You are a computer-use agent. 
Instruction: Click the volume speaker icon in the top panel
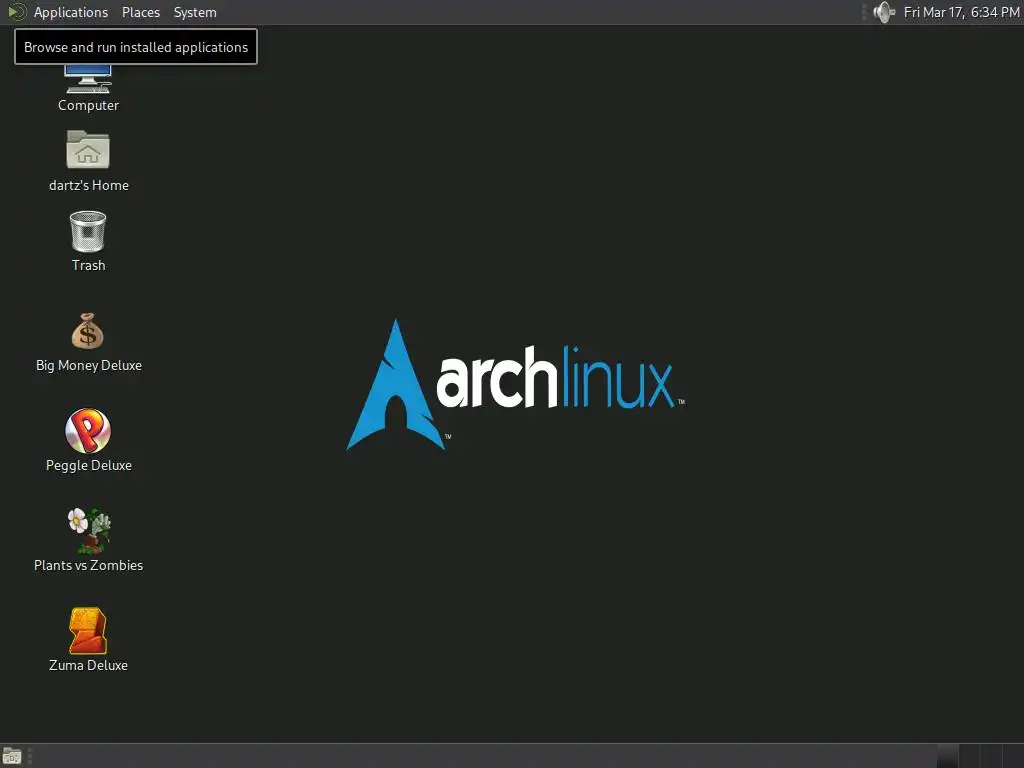[884, 12]
